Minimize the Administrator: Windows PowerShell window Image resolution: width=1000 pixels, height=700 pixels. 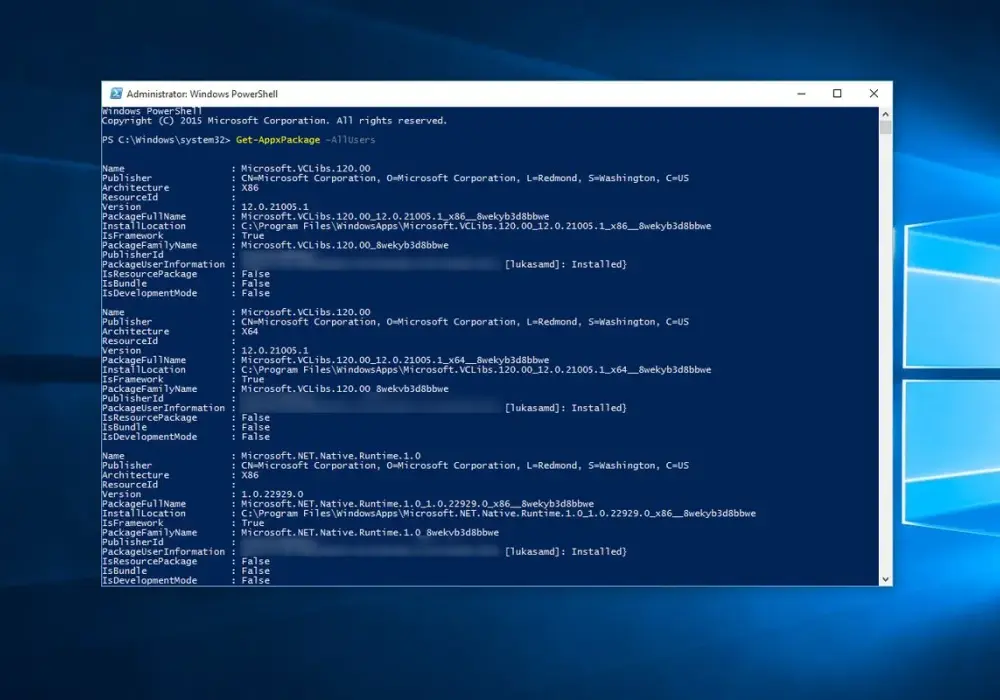tap(802, 94)
